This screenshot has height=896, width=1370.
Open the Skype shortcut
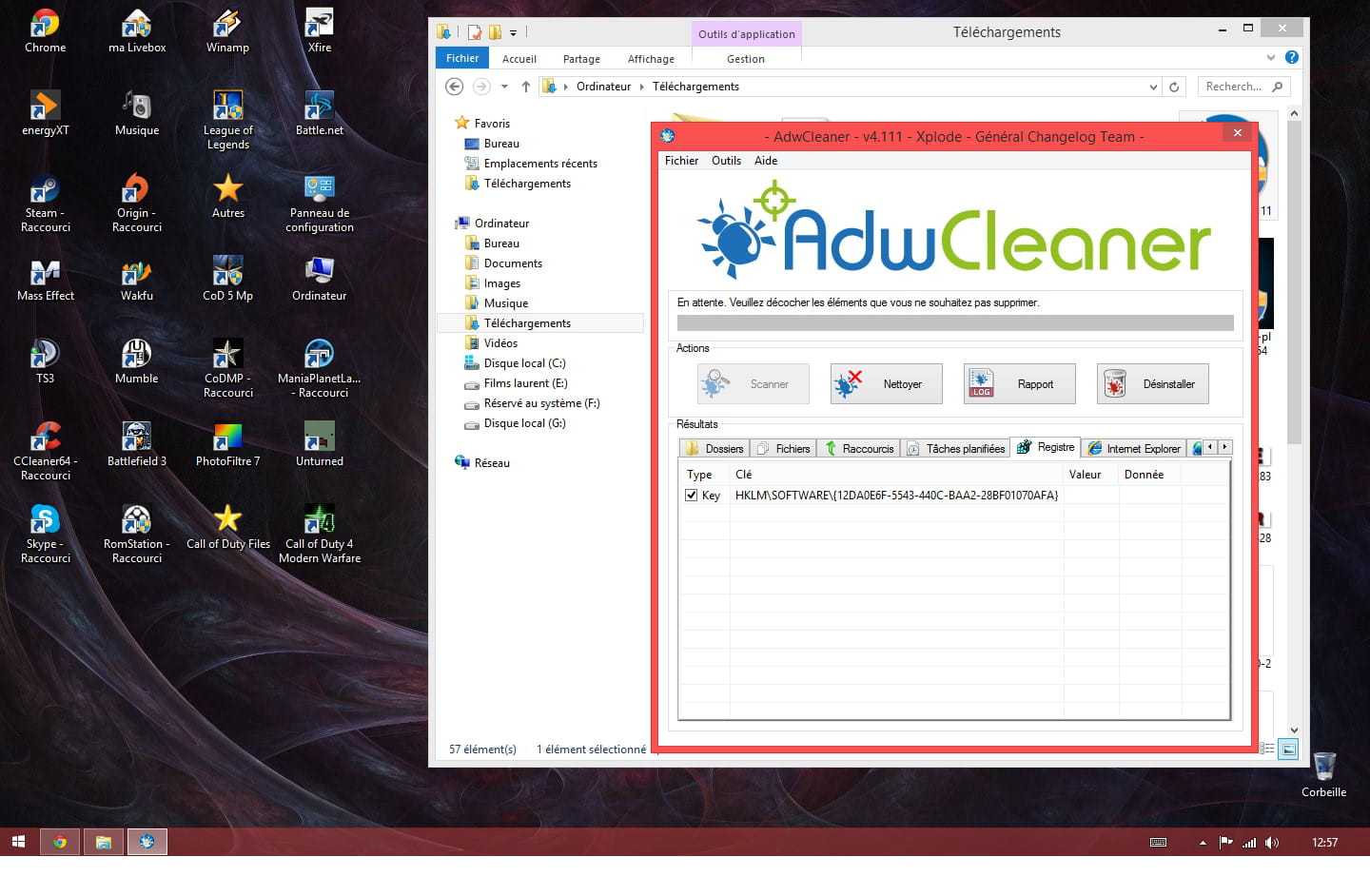coord(45,534)
